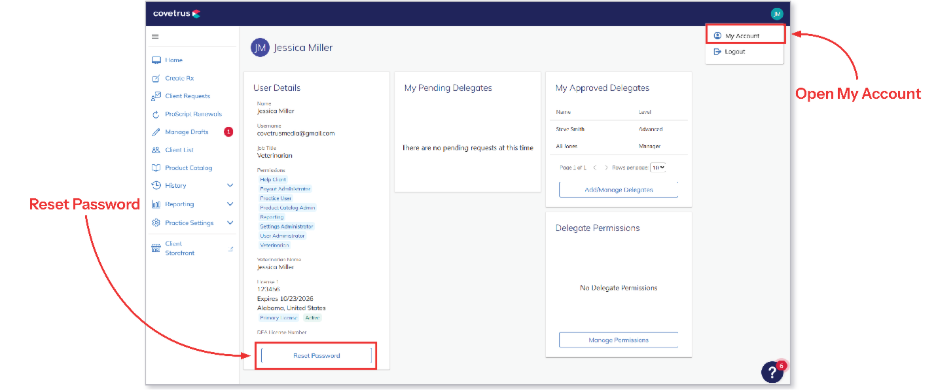The image size is (936, 390).
Task: Click the User Administrator permission tag
Action: pos(282,236)
